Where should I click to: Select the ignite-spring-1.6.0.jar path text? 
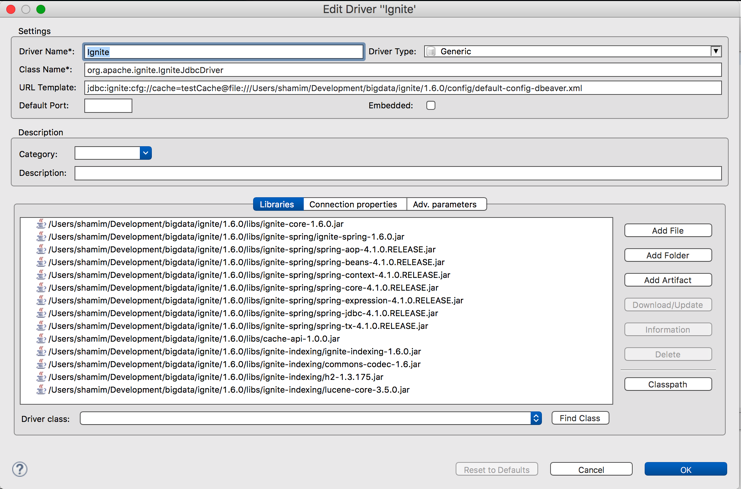click(226, 237)
